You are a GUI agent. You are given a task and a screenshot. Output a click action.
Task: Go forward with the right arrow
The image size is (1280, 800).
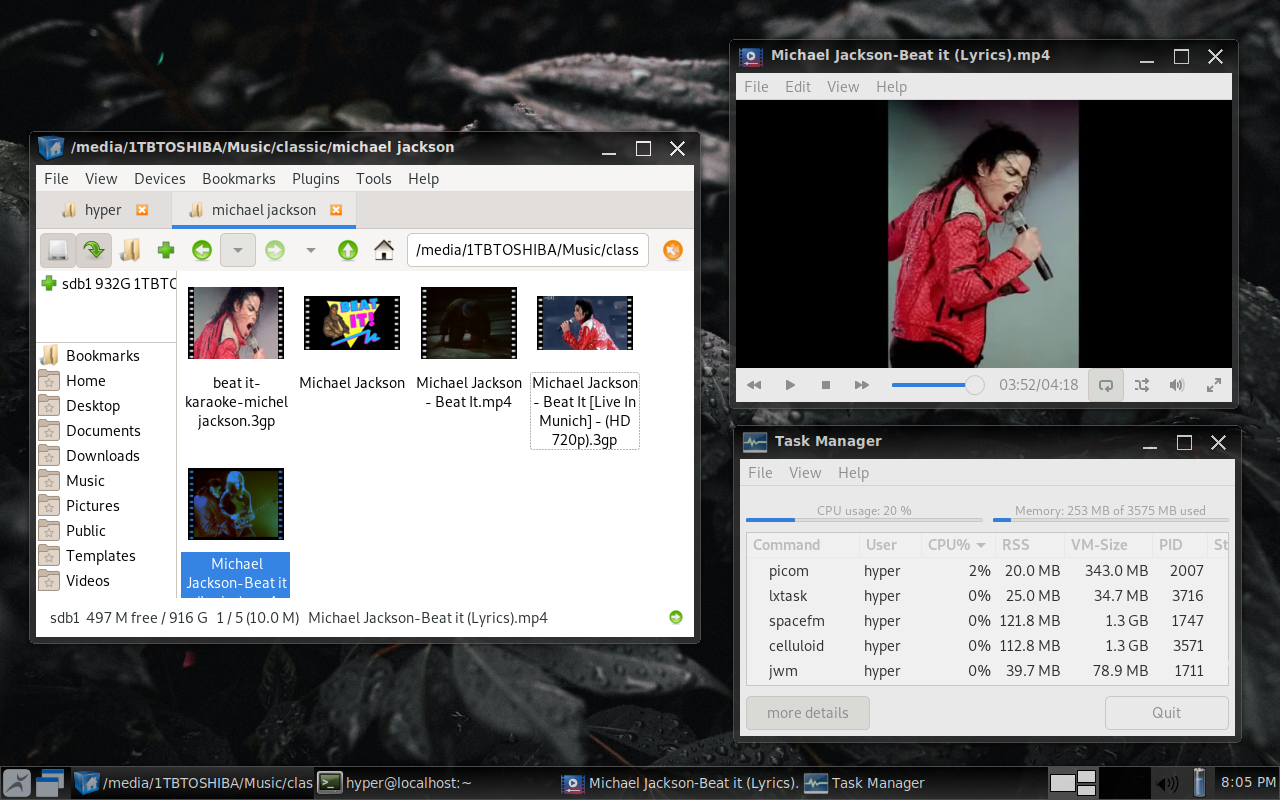click(275, 250)
